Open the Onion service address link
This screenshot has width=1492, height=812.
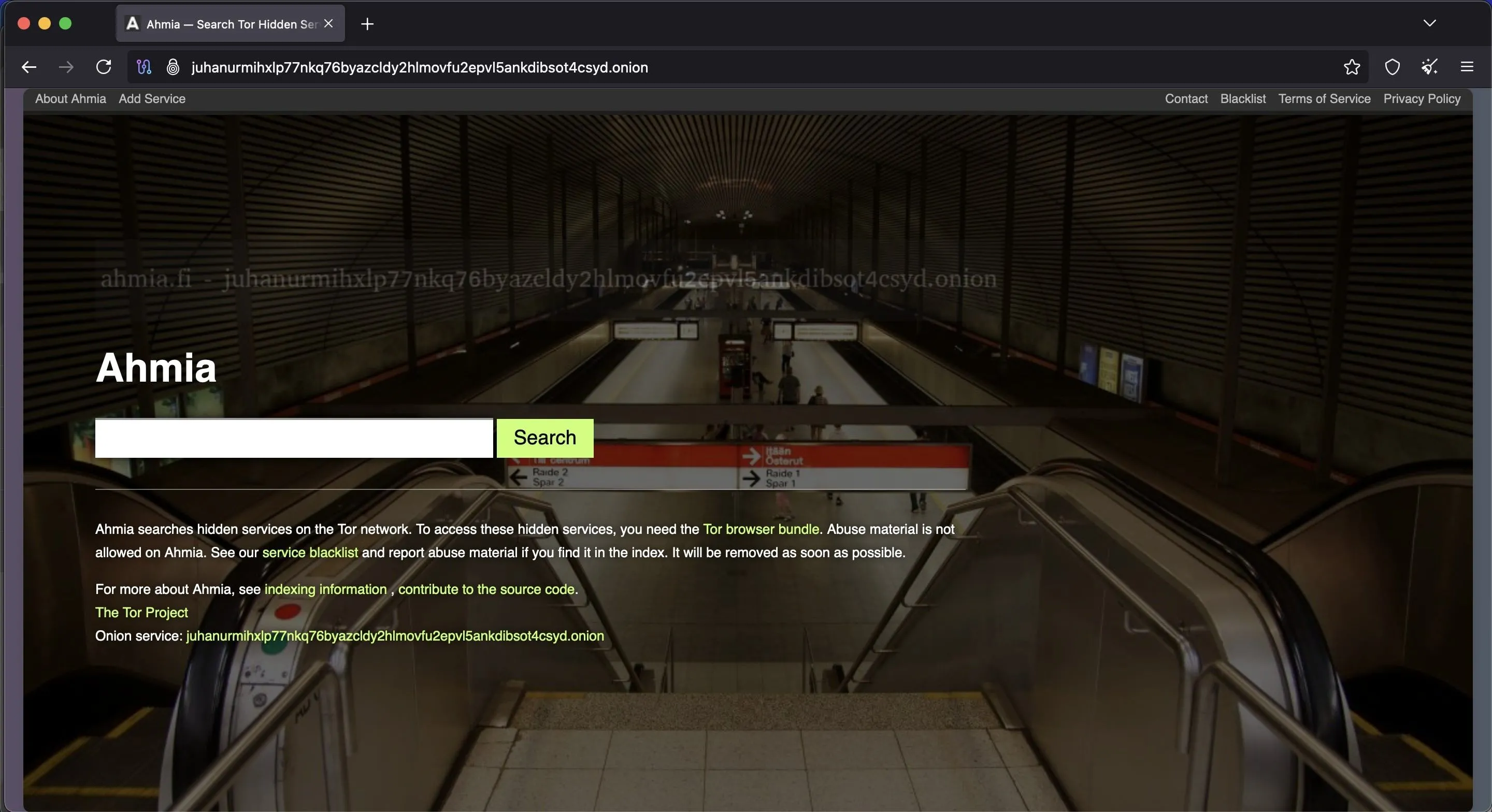[x=395, y=636]
